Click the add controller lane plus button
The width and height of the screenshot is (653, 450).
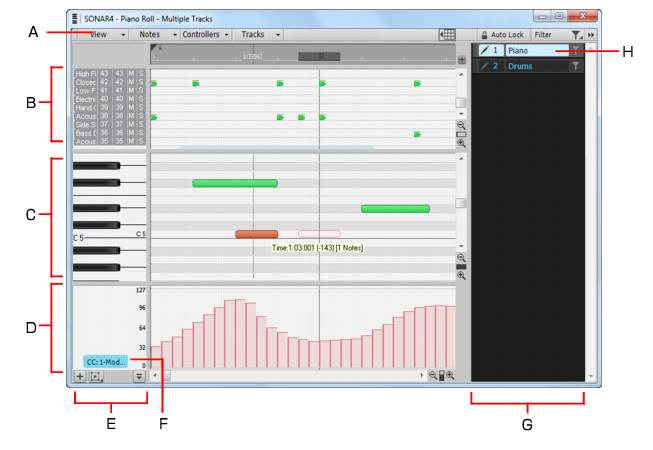coord(80,377)
